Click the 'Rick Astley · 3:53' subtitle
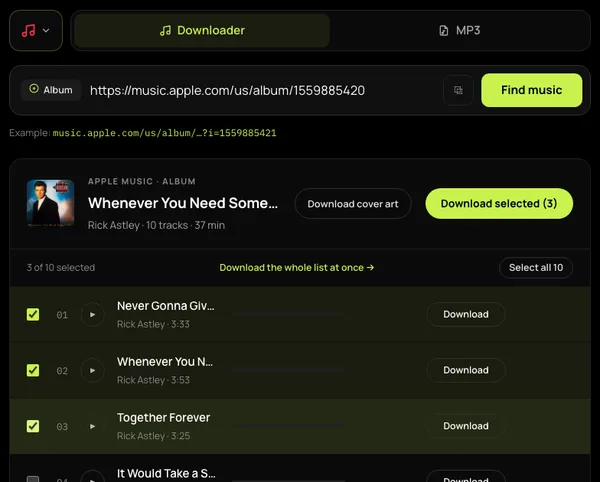600x482 pixels. (153, 380)
